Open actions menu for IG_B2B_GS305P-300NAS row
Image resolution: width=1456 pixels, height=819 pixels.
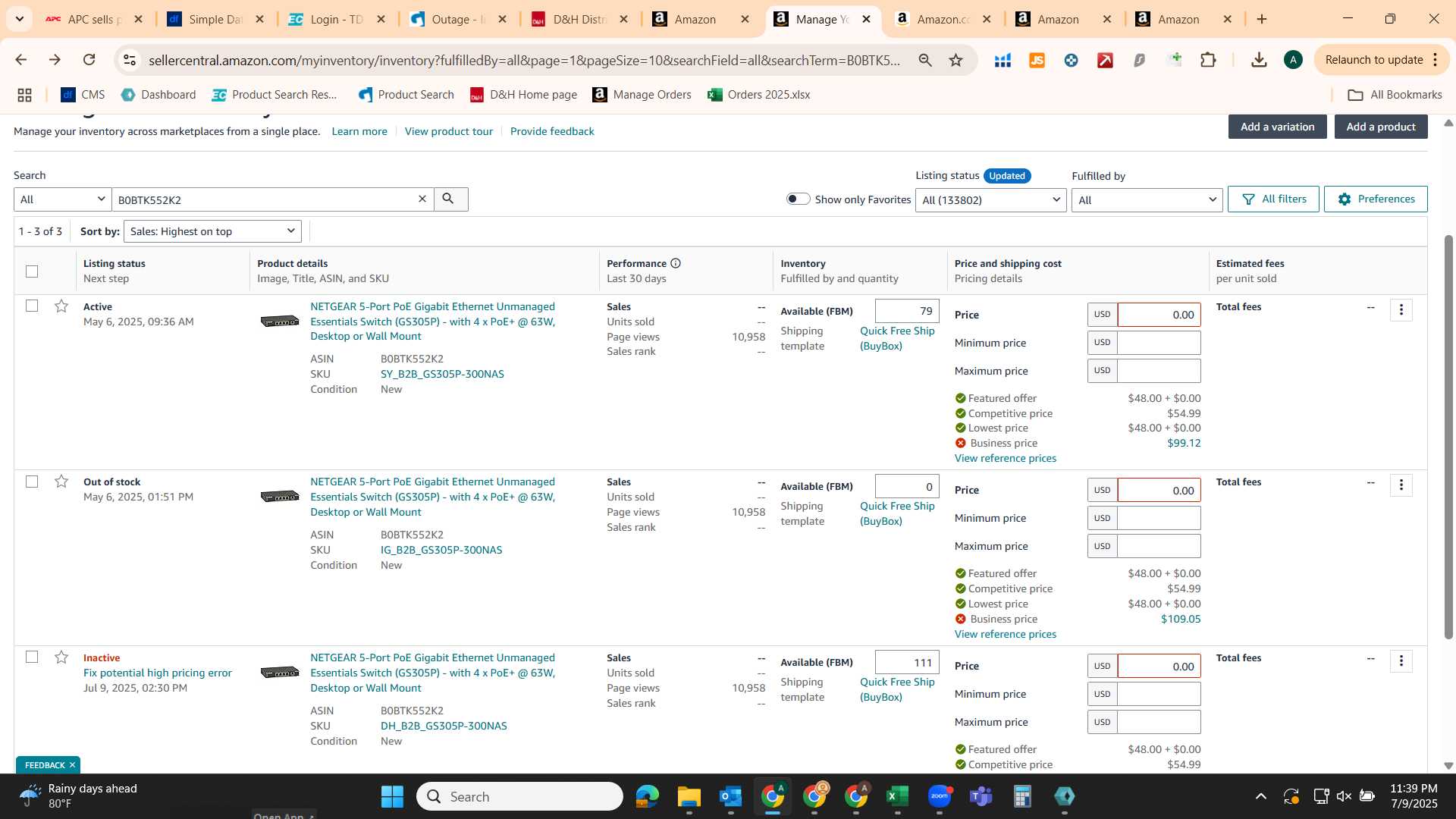click(1401, 485)
